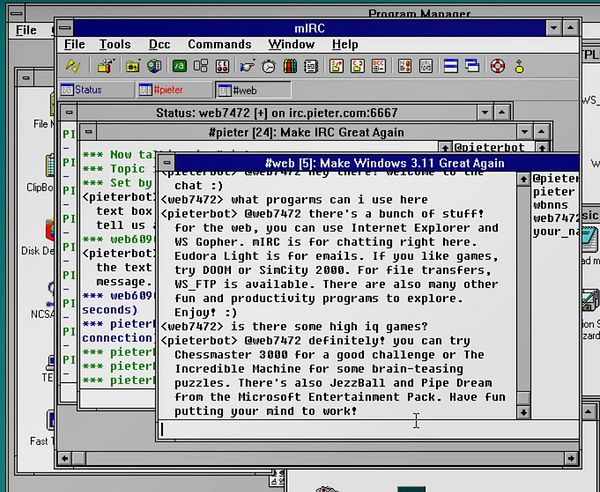Image resolution: width=600 pixels, height=492 pixels.
Task: Click the #web chat scroll down arrow
Action: coord(523,412)
